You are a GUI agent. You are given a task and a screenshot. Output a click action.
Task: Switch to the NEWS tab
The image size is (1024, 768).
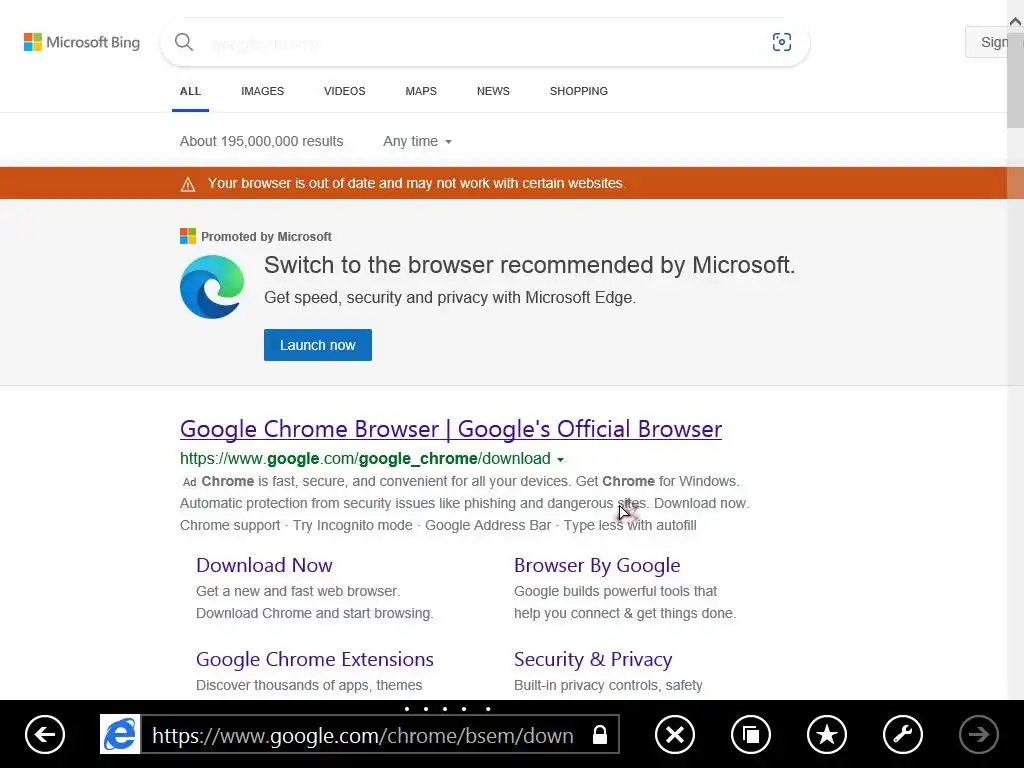[493, 91]
